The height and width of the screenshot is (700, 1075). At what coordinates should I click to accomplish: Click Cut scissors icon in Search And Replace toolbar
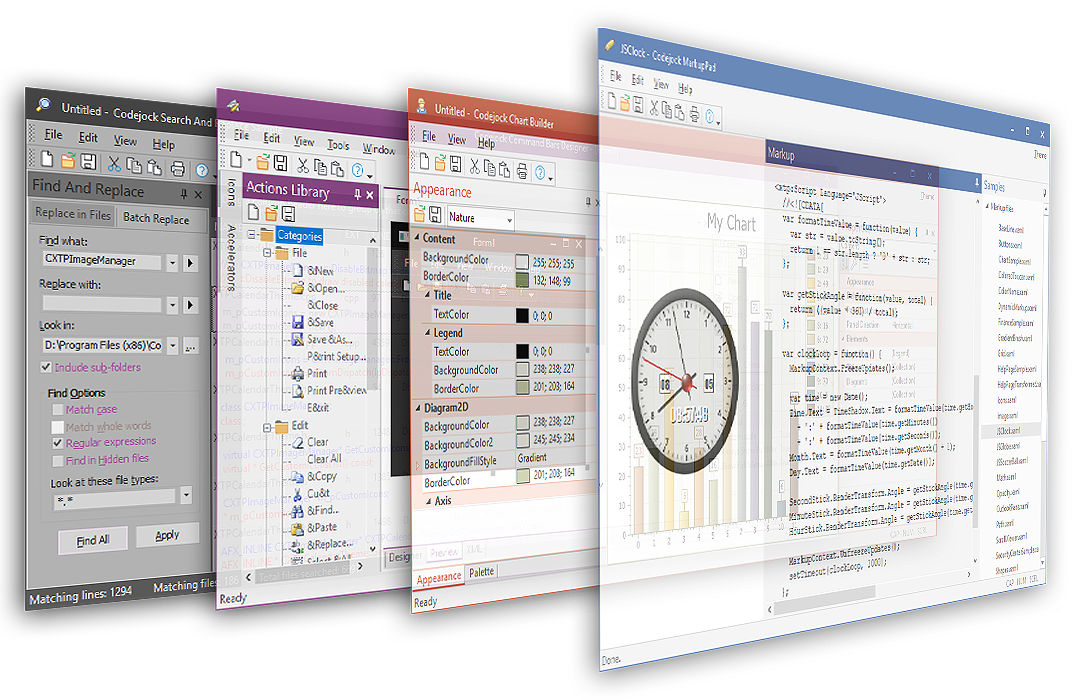coord(114,164)
